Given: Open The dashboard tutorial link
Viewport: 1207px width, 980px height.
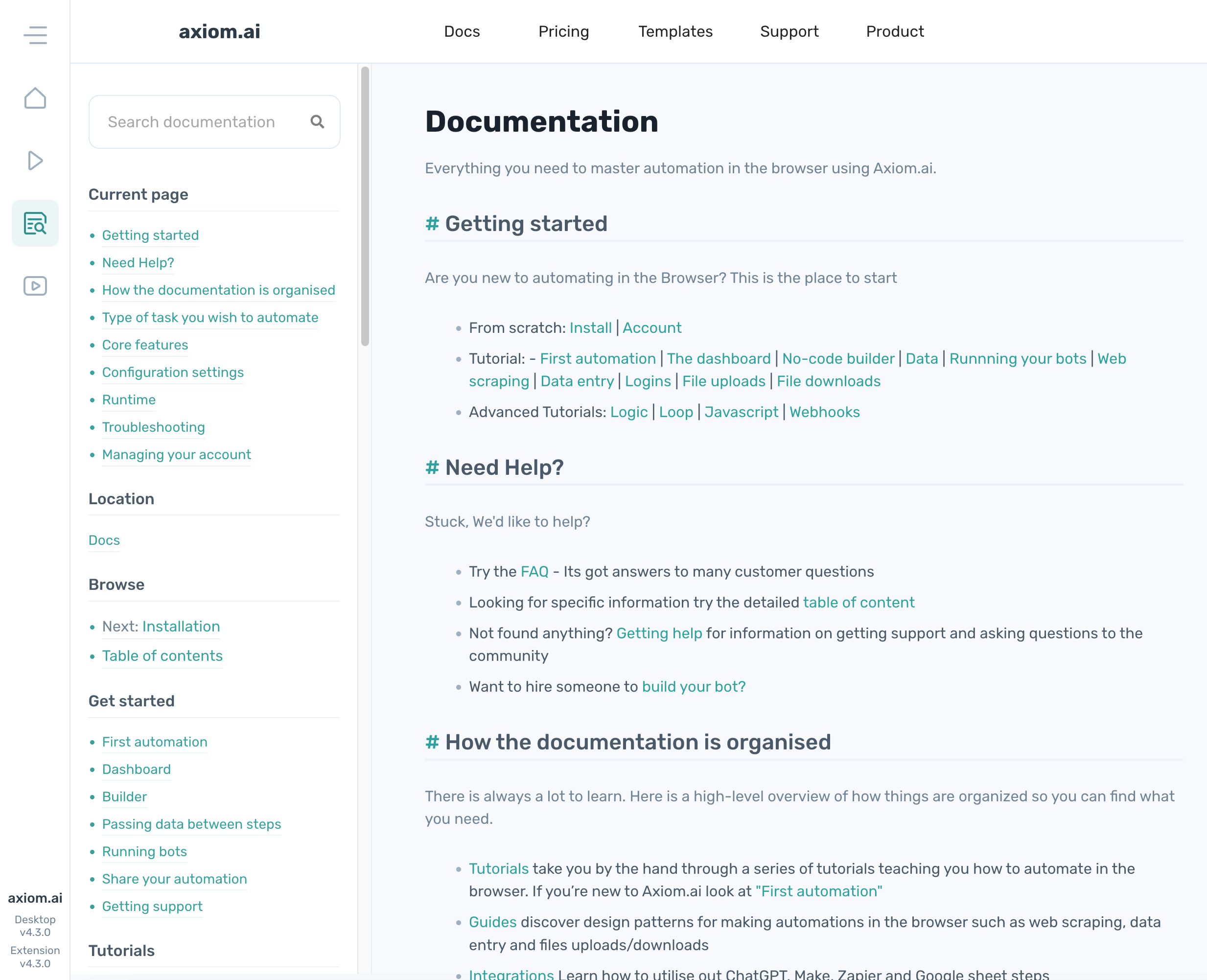Looking at the screenshot, I should pyautogui.click(x=719, y=359).
